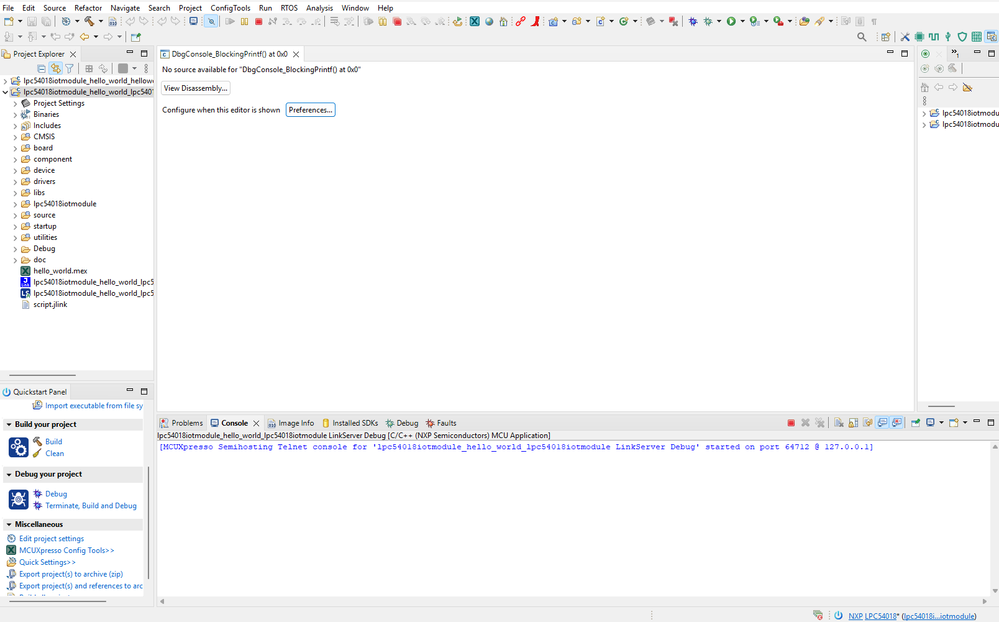
Task: Toggle Link with Editor in Project Explorer
Action: tap(55, 68)
